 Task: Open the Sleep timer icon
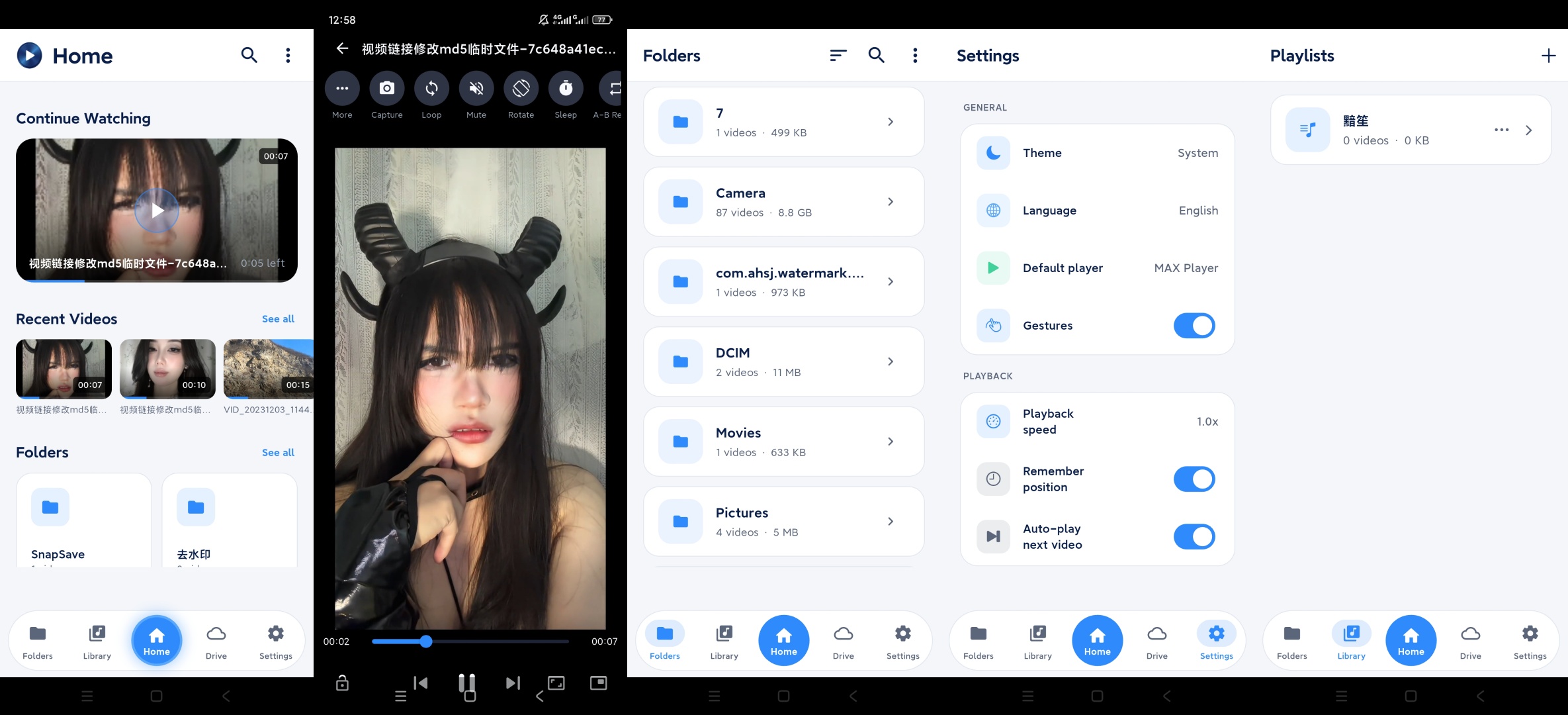(566, 88)
